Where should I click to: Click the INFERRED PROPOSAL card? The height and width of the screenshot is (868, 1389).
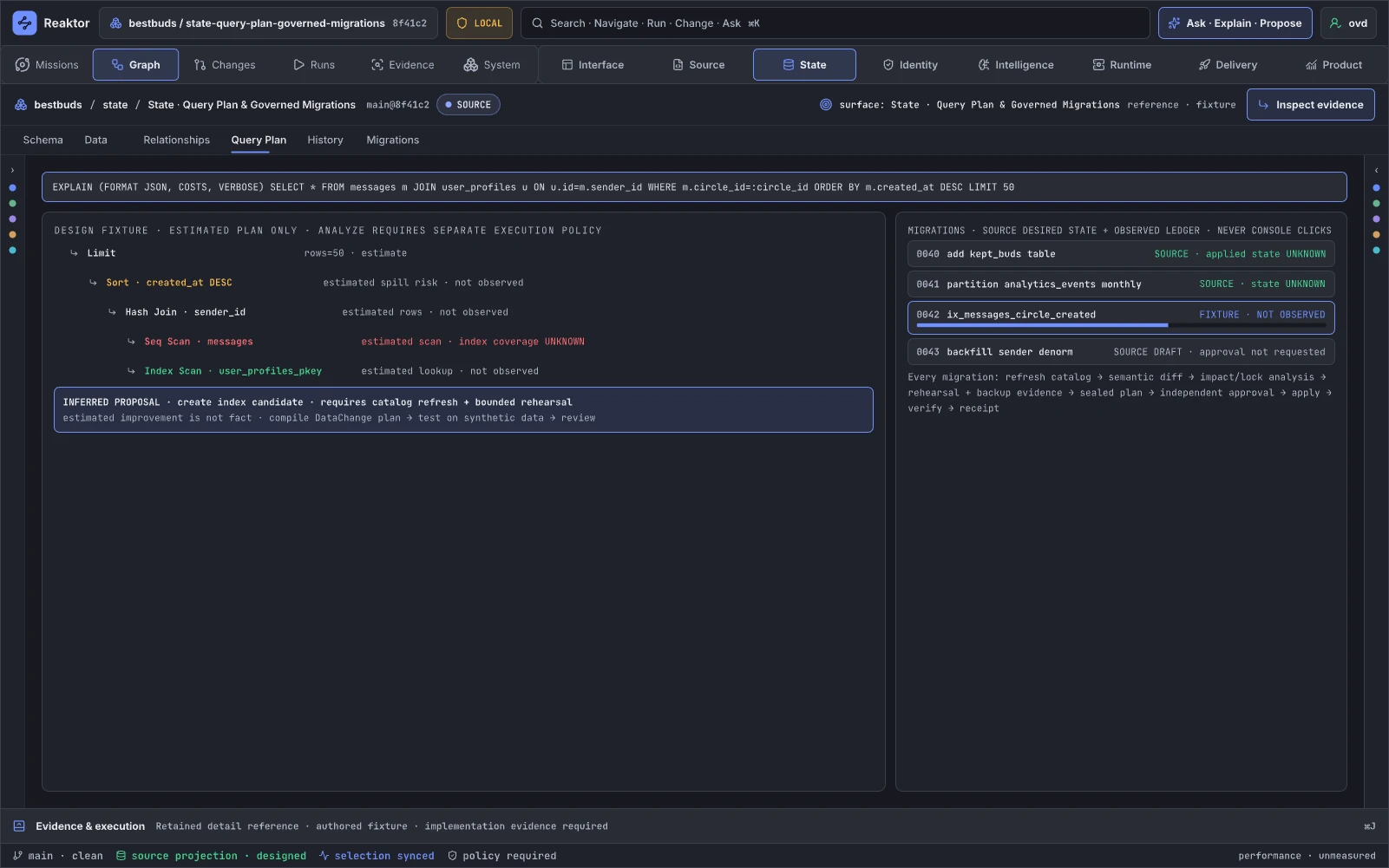pos(463,410)
